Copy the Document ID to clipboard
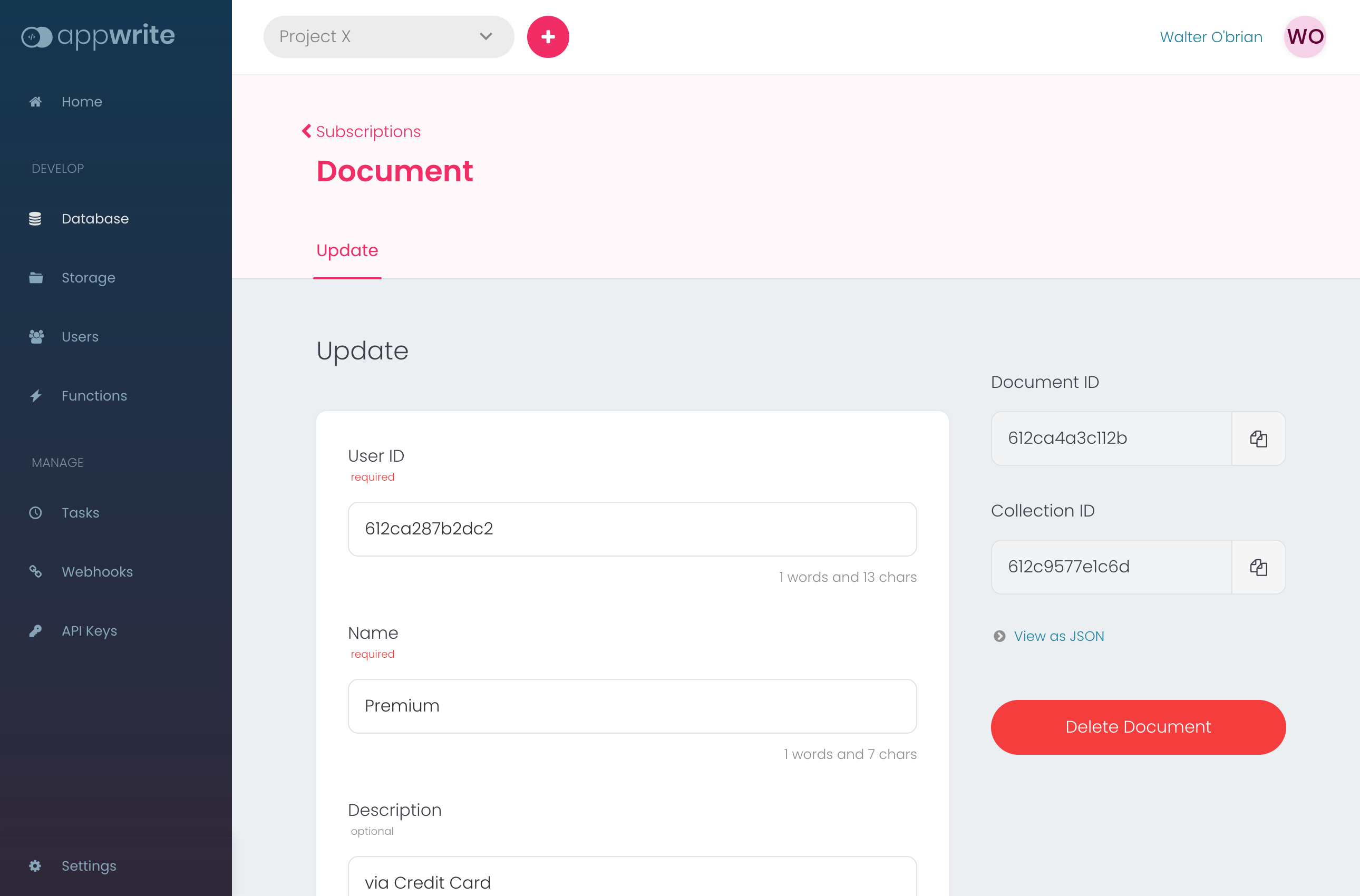1360x896 pixels. 1258,439
